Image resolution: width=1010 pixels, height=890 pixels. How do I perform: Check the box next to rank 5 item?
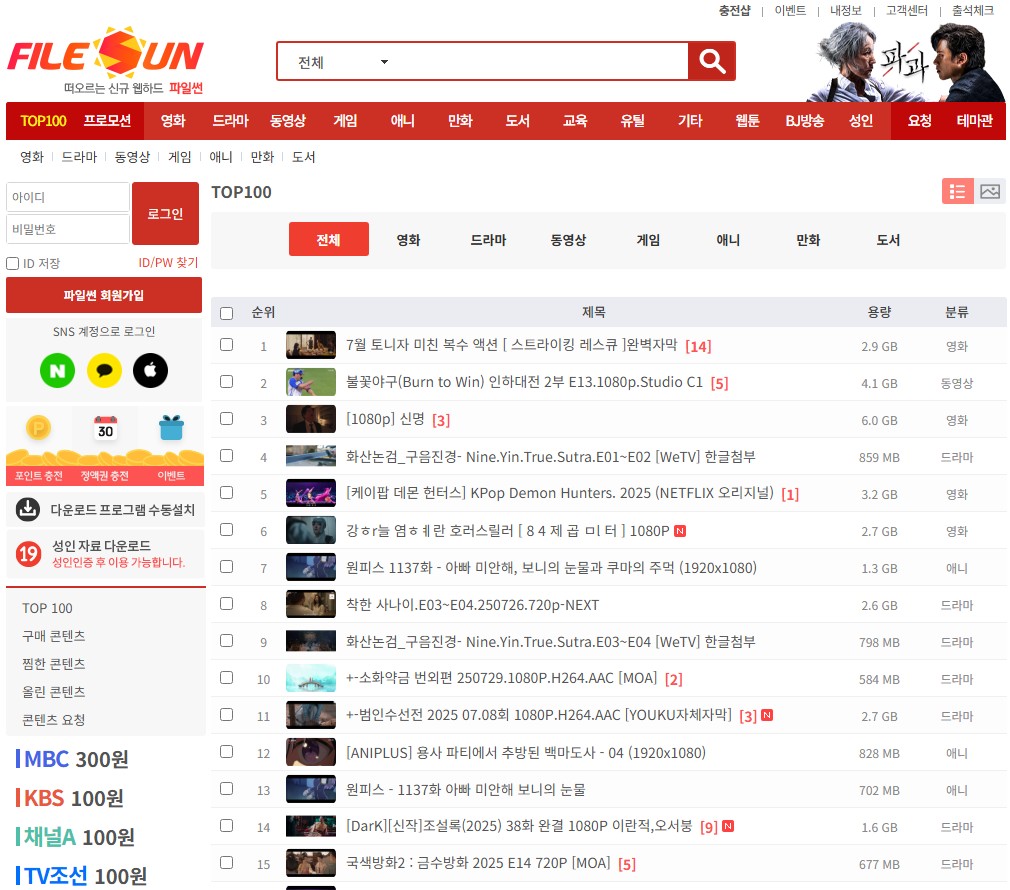[x=226, y=494]
